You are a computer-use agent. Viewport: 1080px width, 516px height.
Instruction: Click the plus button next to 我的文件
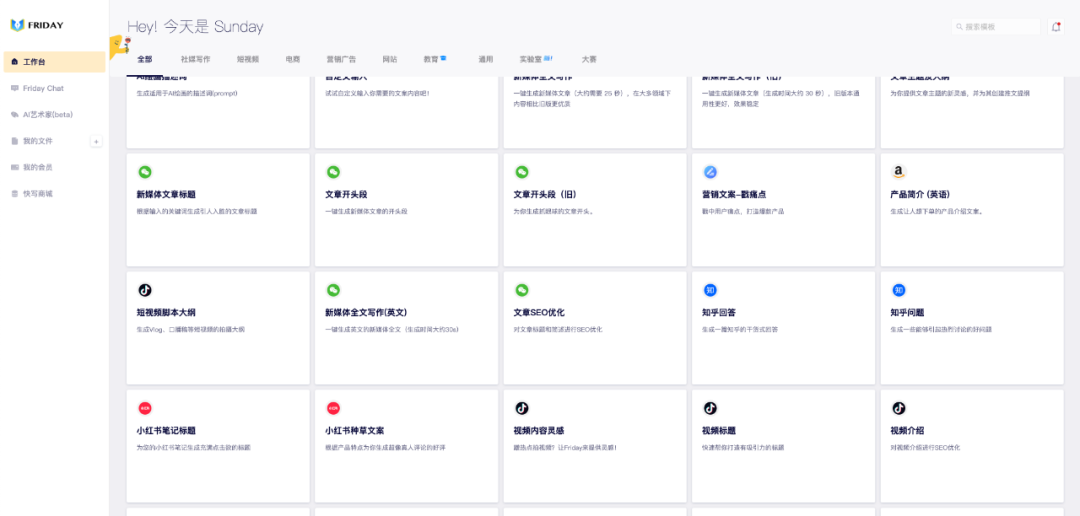click(x=96, y=141)
